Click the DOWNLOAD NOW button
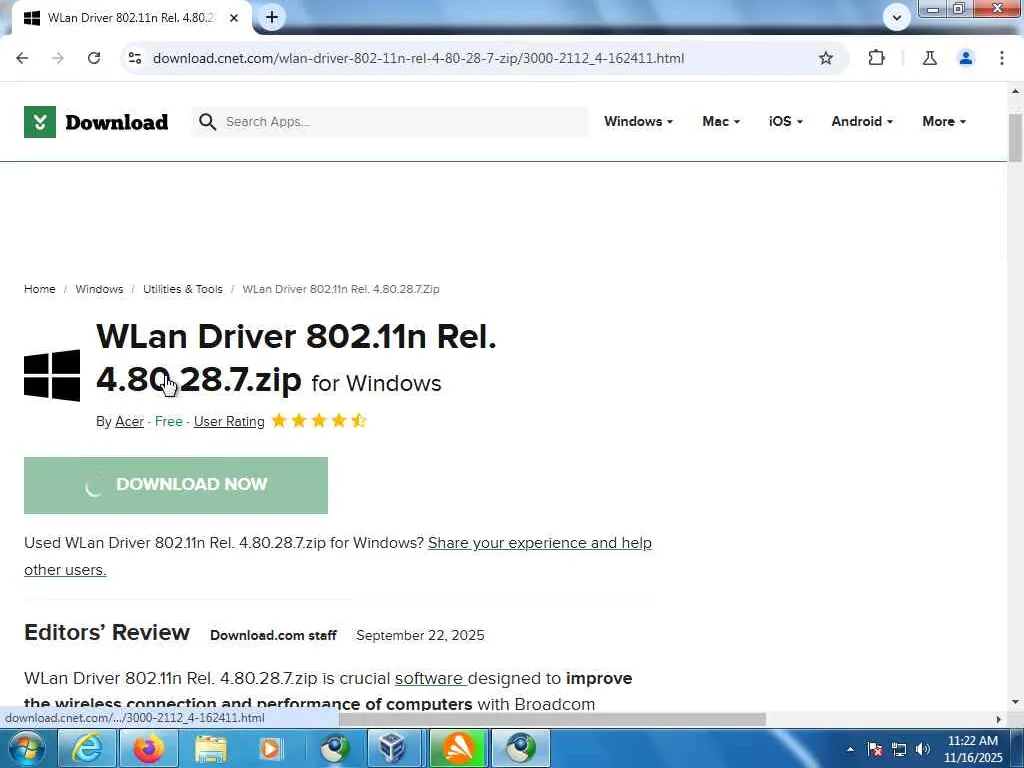 pyautogui.click(x=176, y=485)
